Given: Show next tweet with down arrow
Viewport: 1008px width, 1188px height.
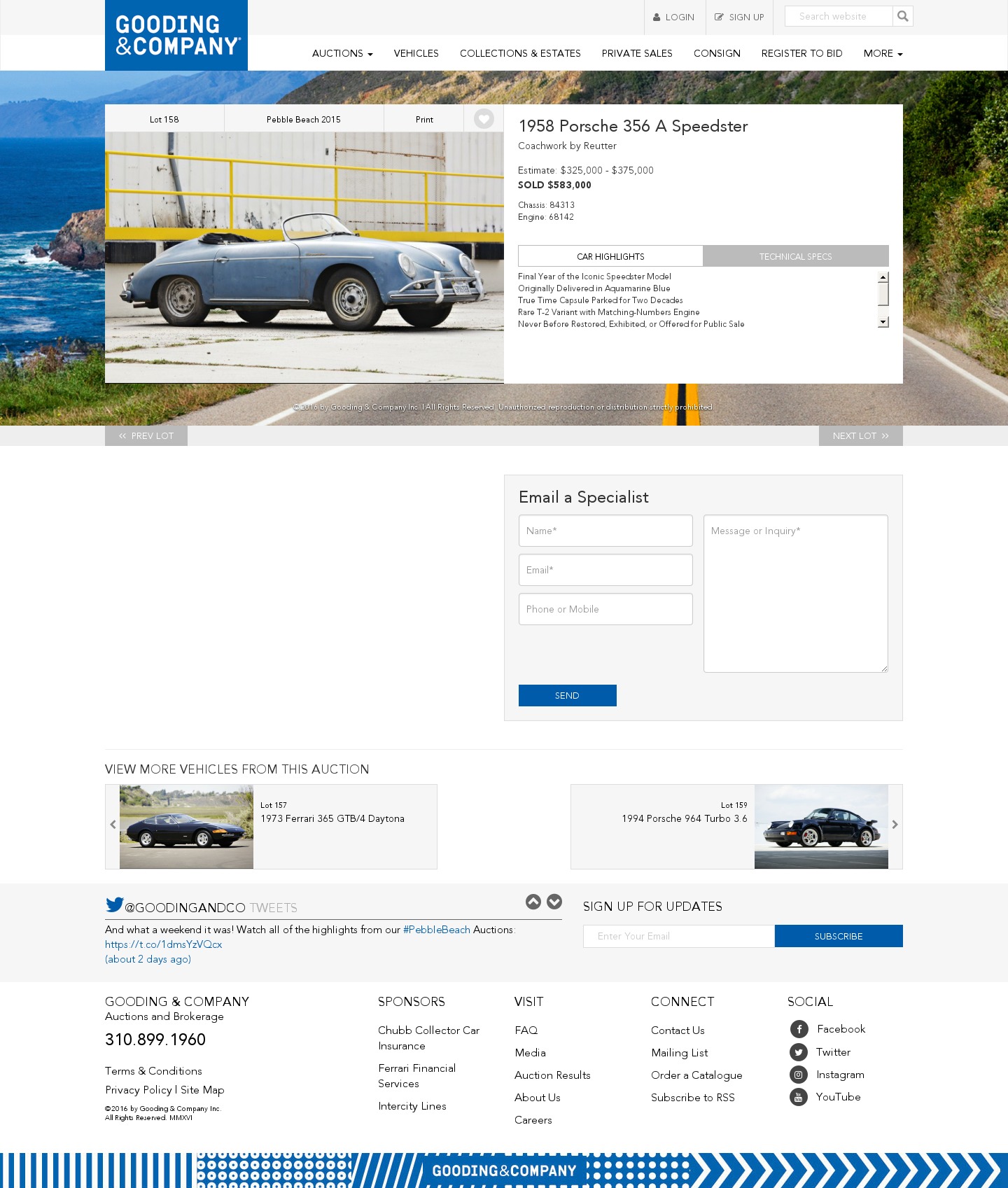Looking at the screenshot, I should 554,902.
